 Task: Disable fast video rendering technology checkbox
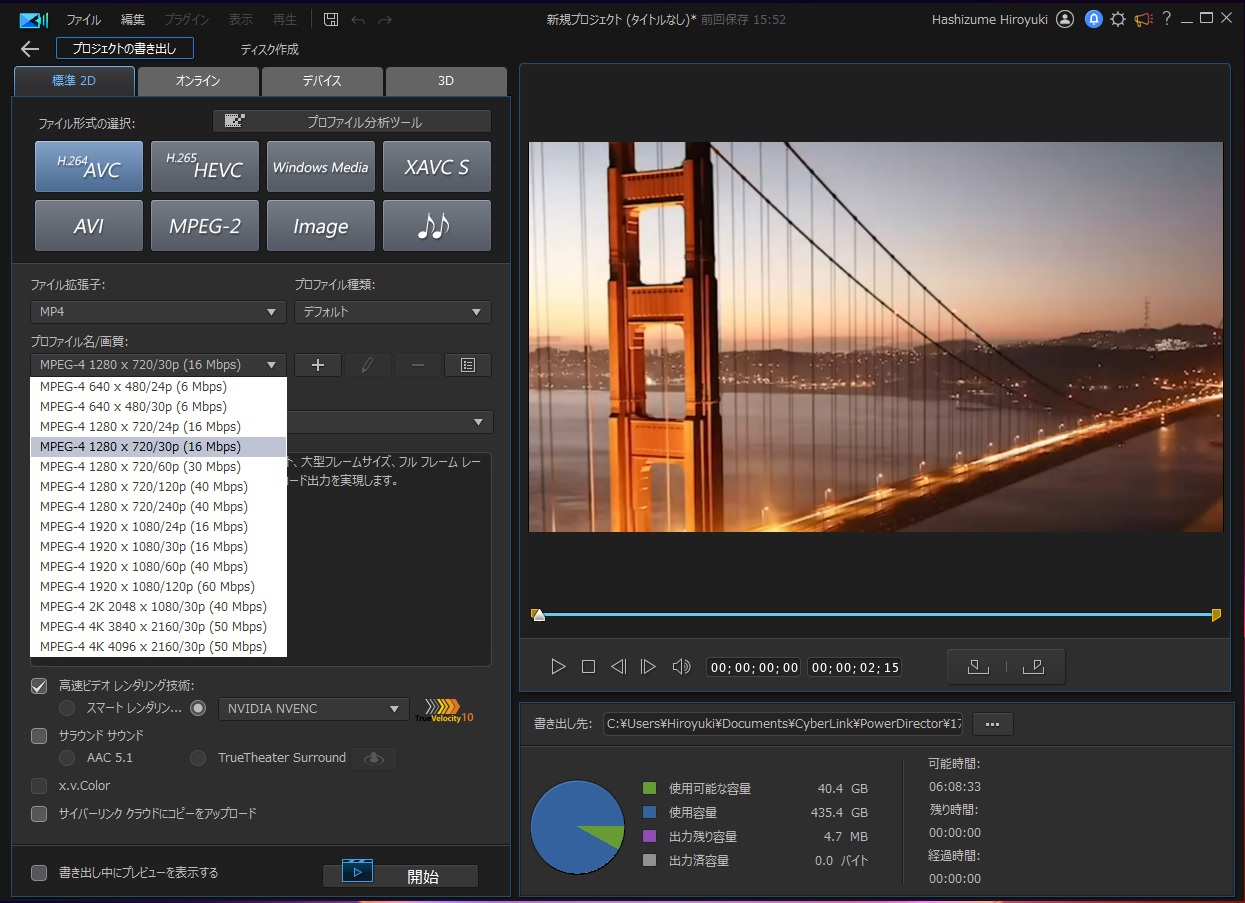39,686
